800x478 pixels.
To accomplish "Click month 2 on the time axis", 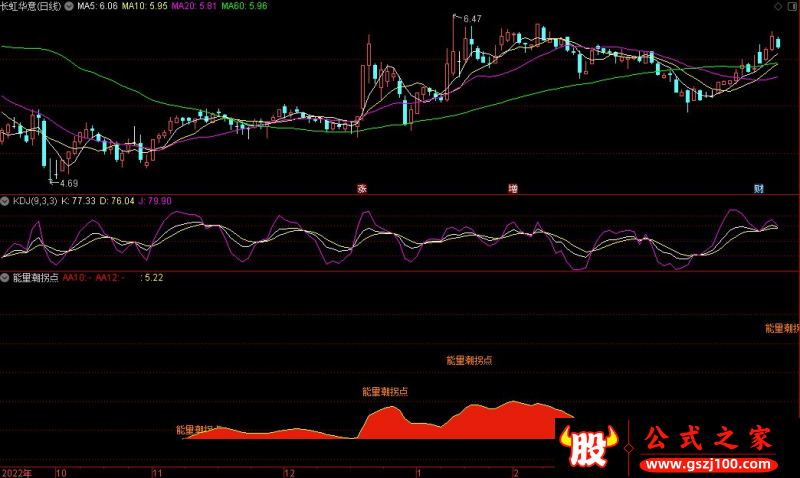I will 516,473.
